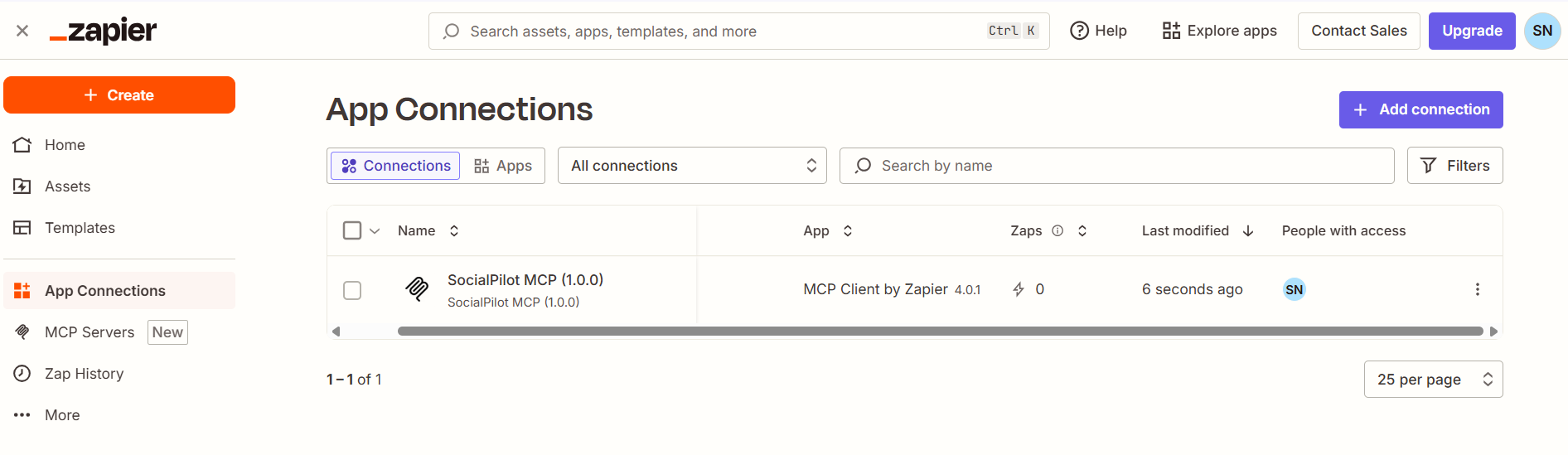1568x455 pixels.
Task: Focus the global search assets field
Action: pyautogui.click(x=738, y=31)
